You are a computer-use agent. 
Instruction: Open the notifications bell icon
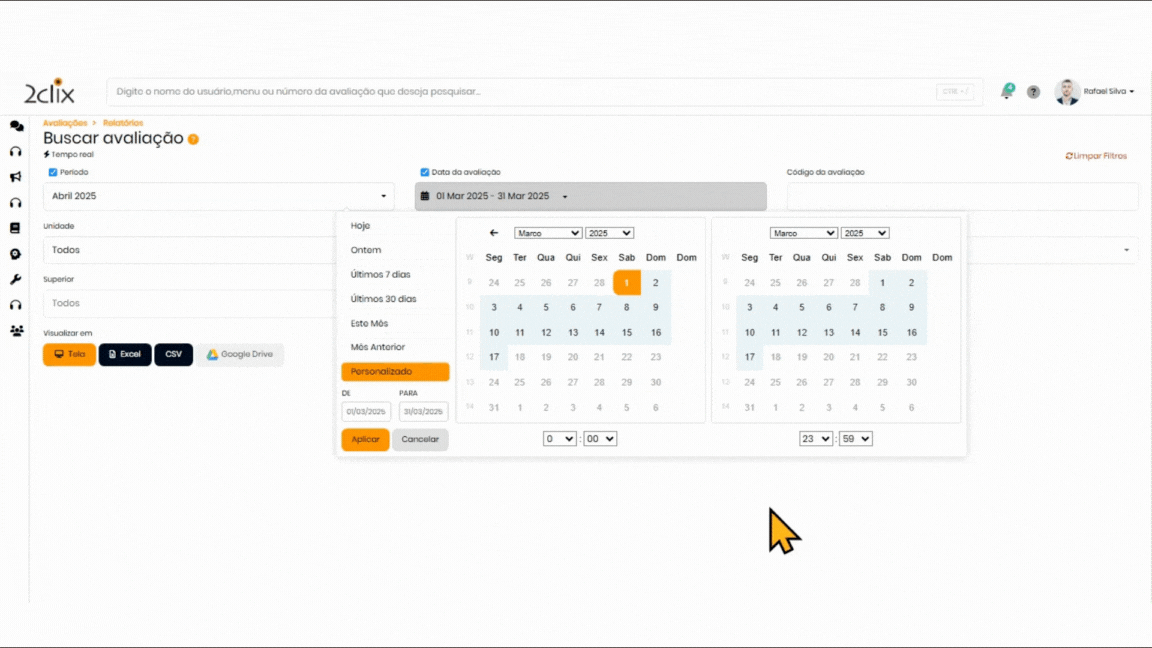(x=1007, y=92)
